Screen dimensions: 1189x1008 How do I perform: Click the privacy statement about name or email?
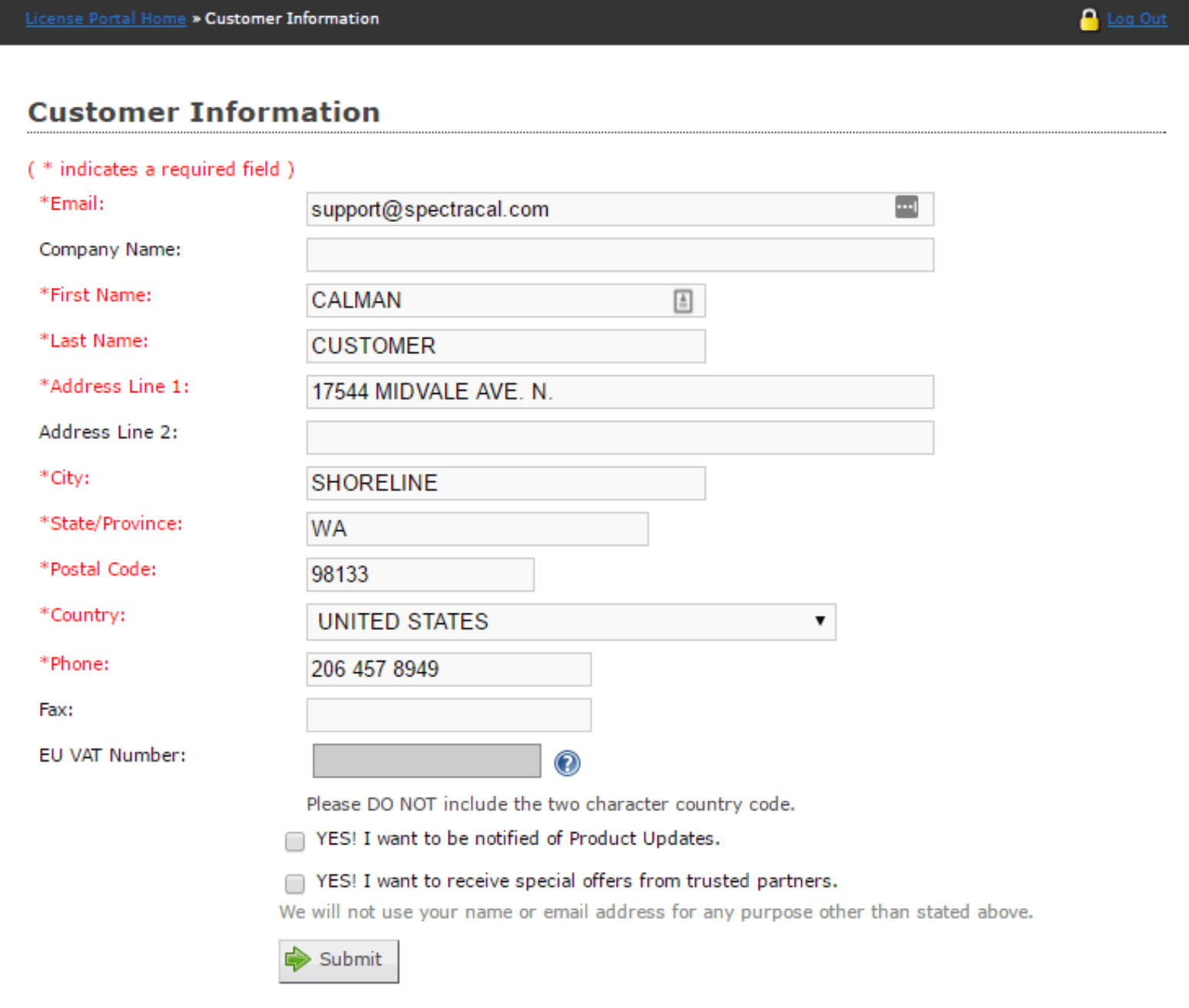pyautogui.click(x=656, y=912)
